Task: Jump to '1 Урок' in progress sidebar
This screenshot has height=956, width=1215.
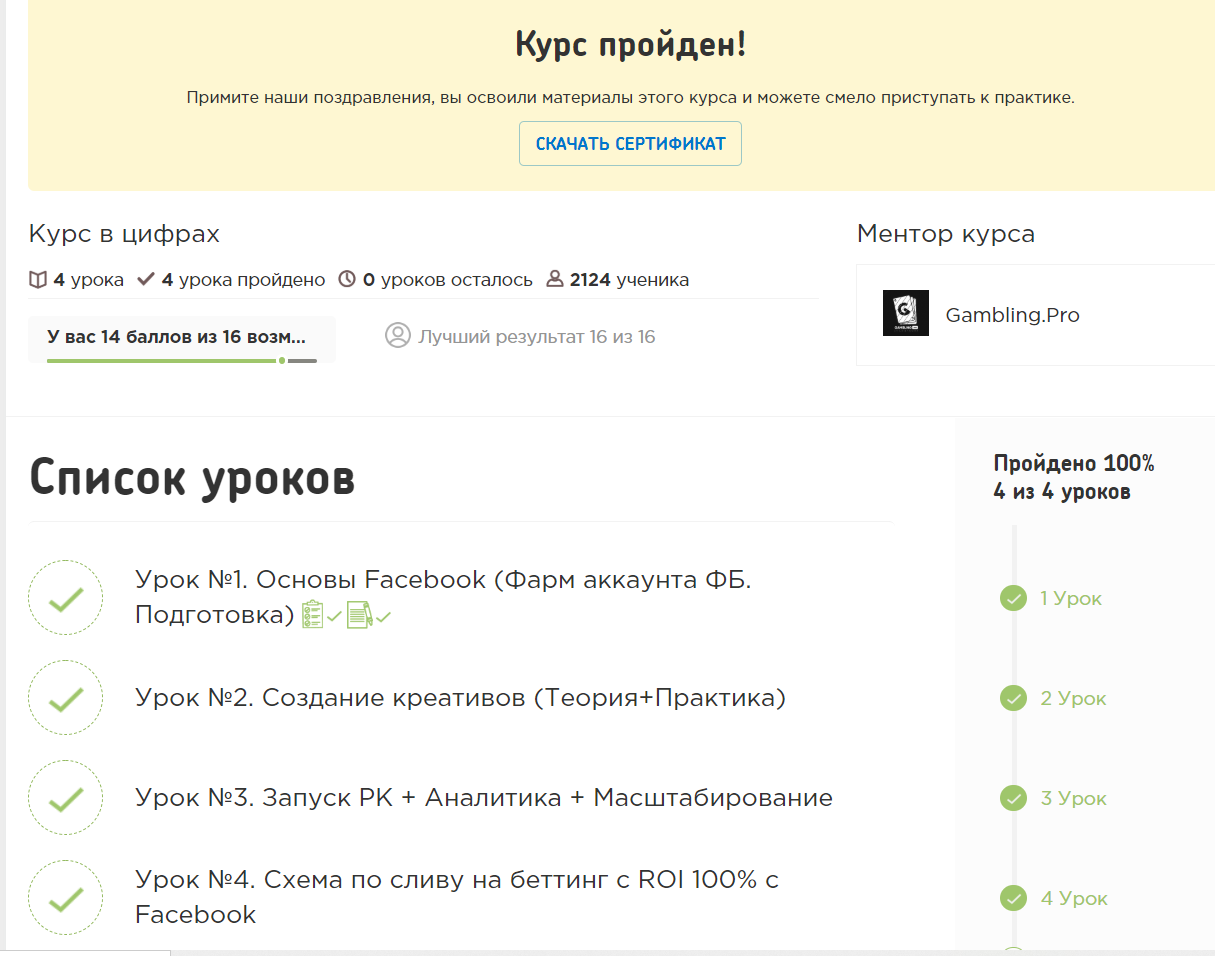Action: (1071, 599)
